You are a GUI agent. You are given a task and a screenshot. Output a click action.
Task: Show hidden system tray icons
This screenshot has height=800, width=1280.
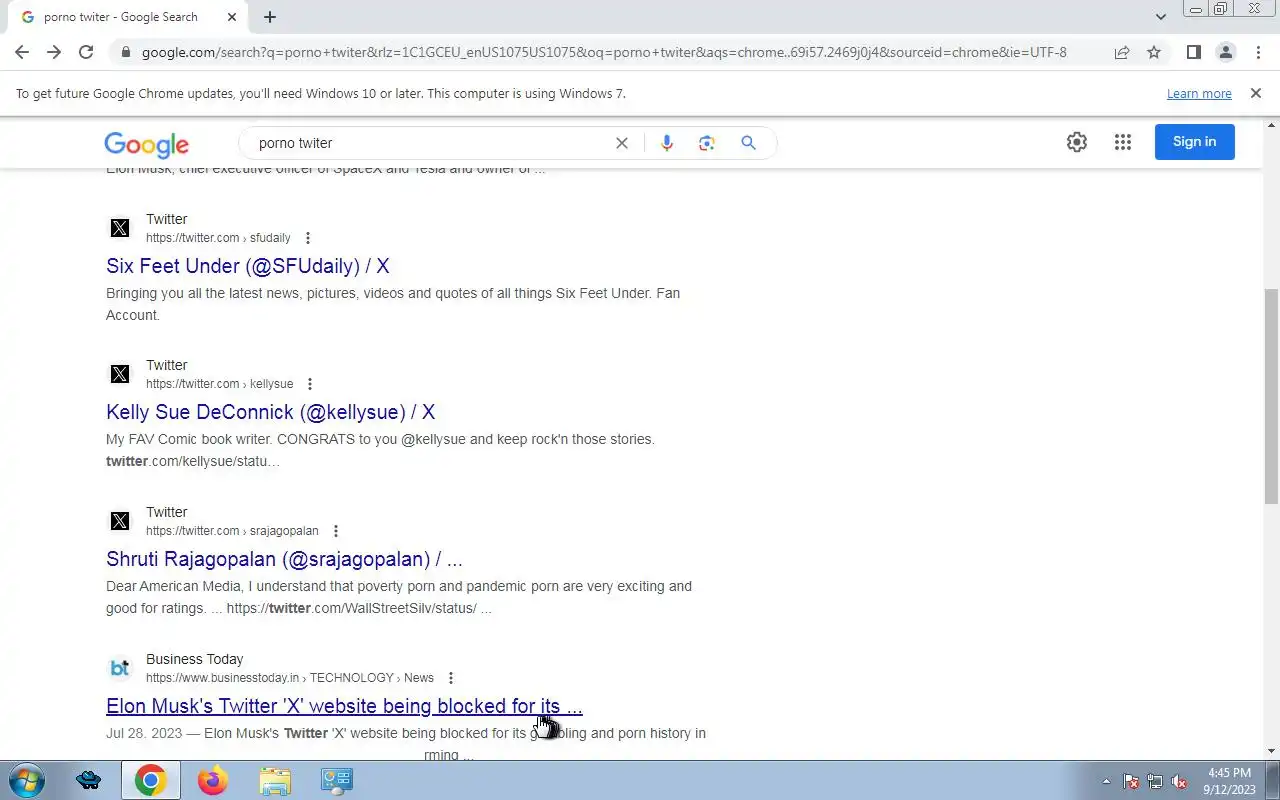coord(1106,781)
